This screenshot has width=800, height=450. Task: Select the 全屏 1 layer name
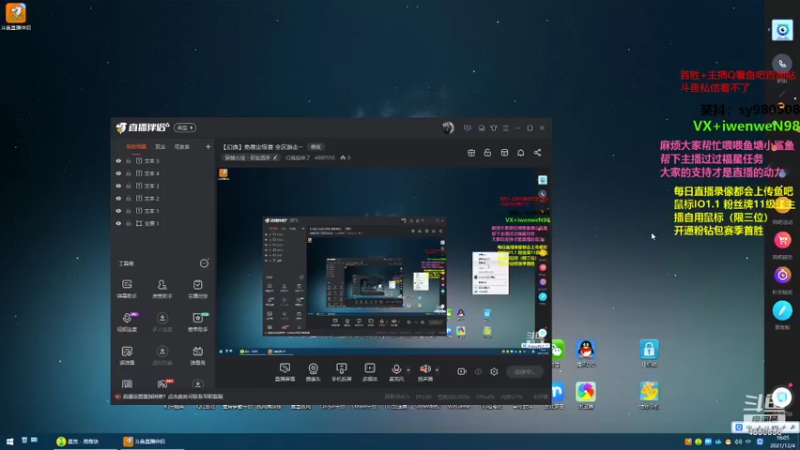tap(152, 223)
